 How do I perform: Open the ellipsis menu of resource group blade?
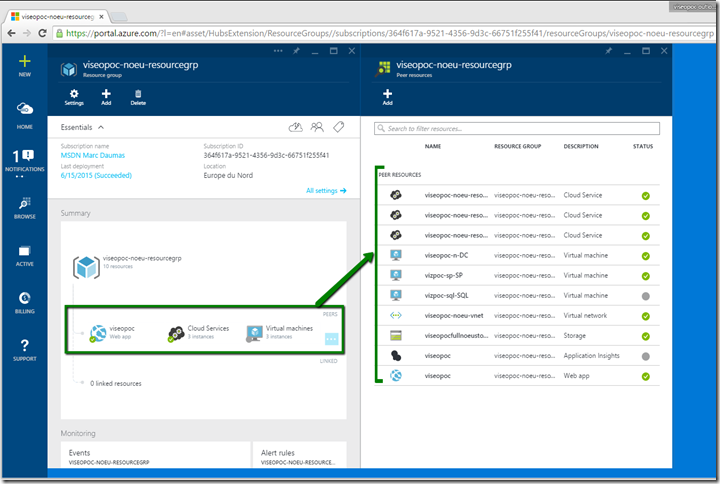click(278, 51)
